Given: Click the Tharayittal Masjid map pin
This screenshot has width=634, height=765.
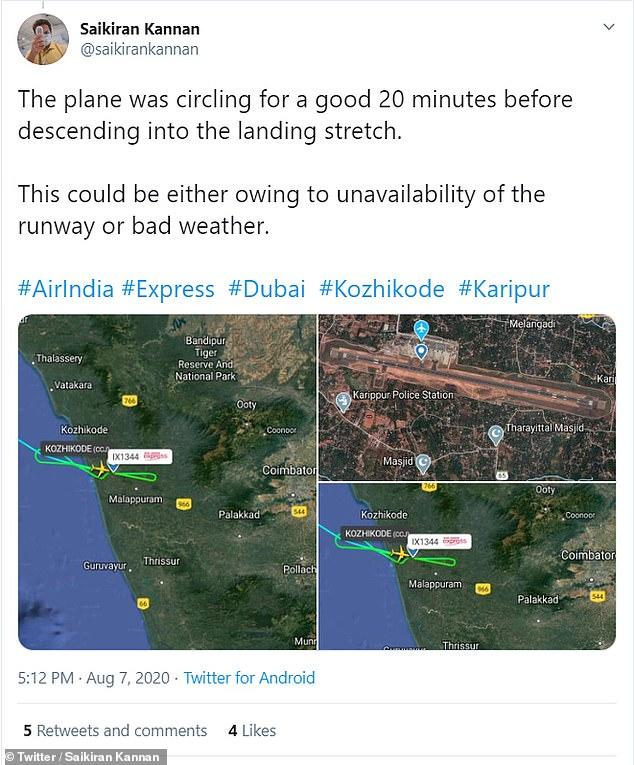Looking at the screenshot, I should (495, 435).
